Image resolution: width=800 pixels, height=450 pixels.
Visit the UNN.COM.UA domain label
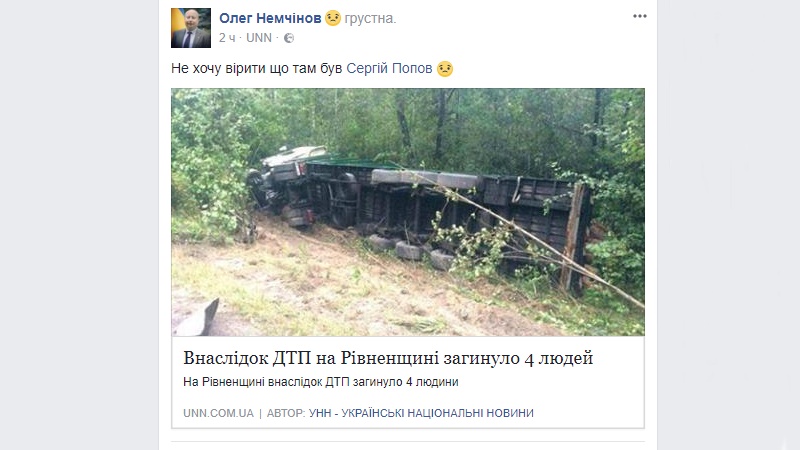tap(218, 413)
